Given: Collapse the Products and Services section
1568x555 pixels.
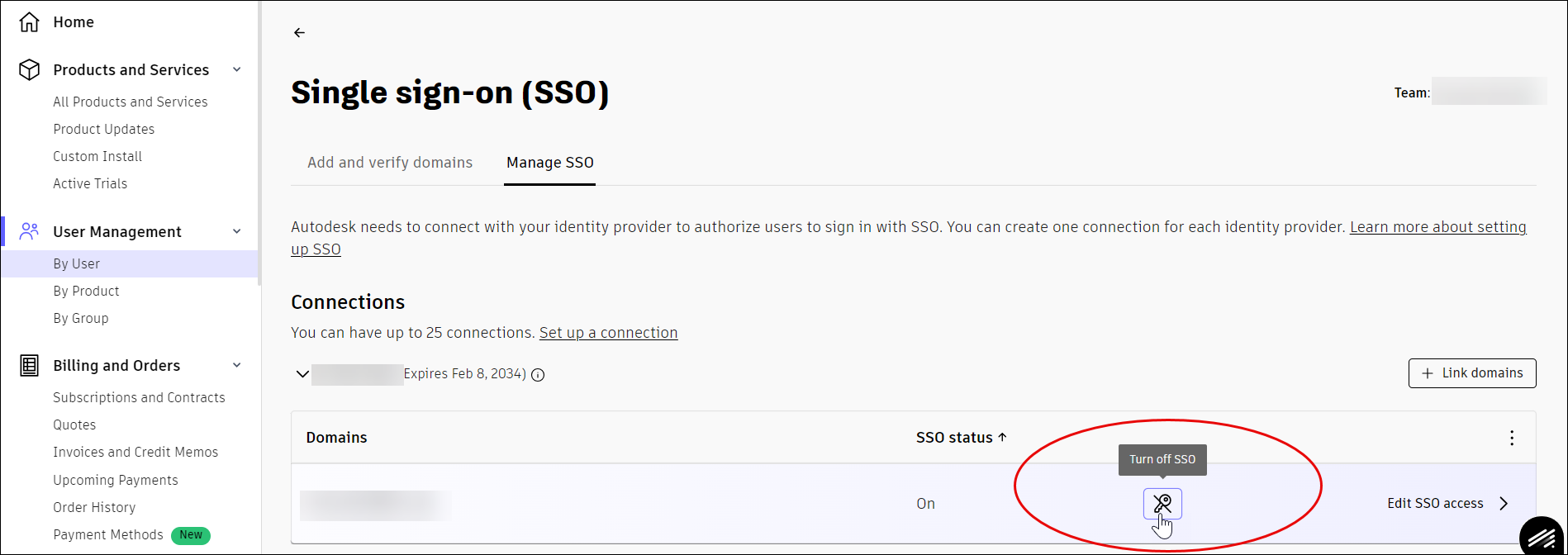Looking at the screenshot, I should click(237, 70).
